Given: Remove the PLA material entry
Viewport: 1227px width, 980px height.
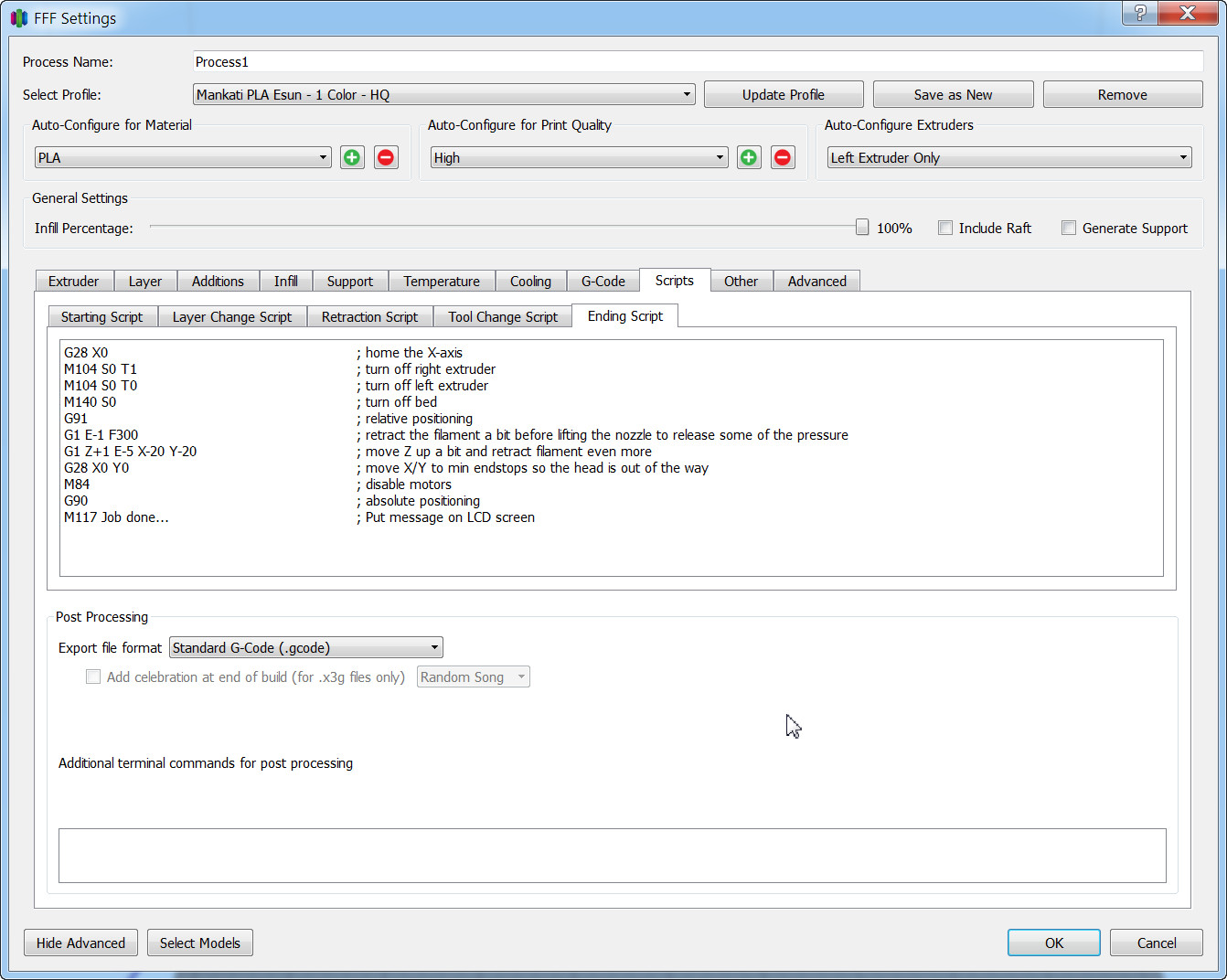Looking at the screenshot, I should pos(386,157).
